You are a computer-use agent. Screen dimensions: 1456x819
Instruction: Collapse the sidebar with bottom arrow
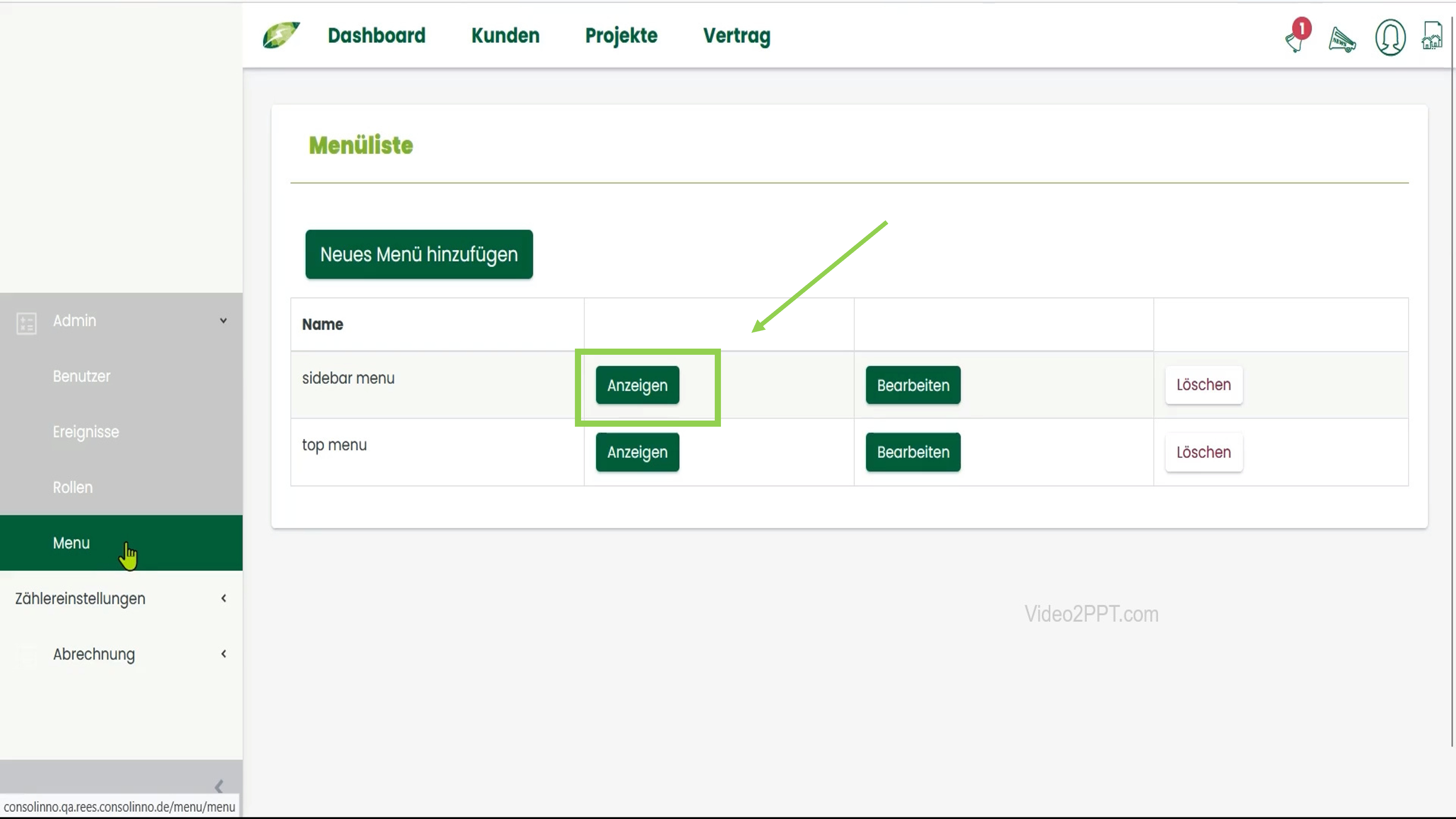[x=219, y=786]
